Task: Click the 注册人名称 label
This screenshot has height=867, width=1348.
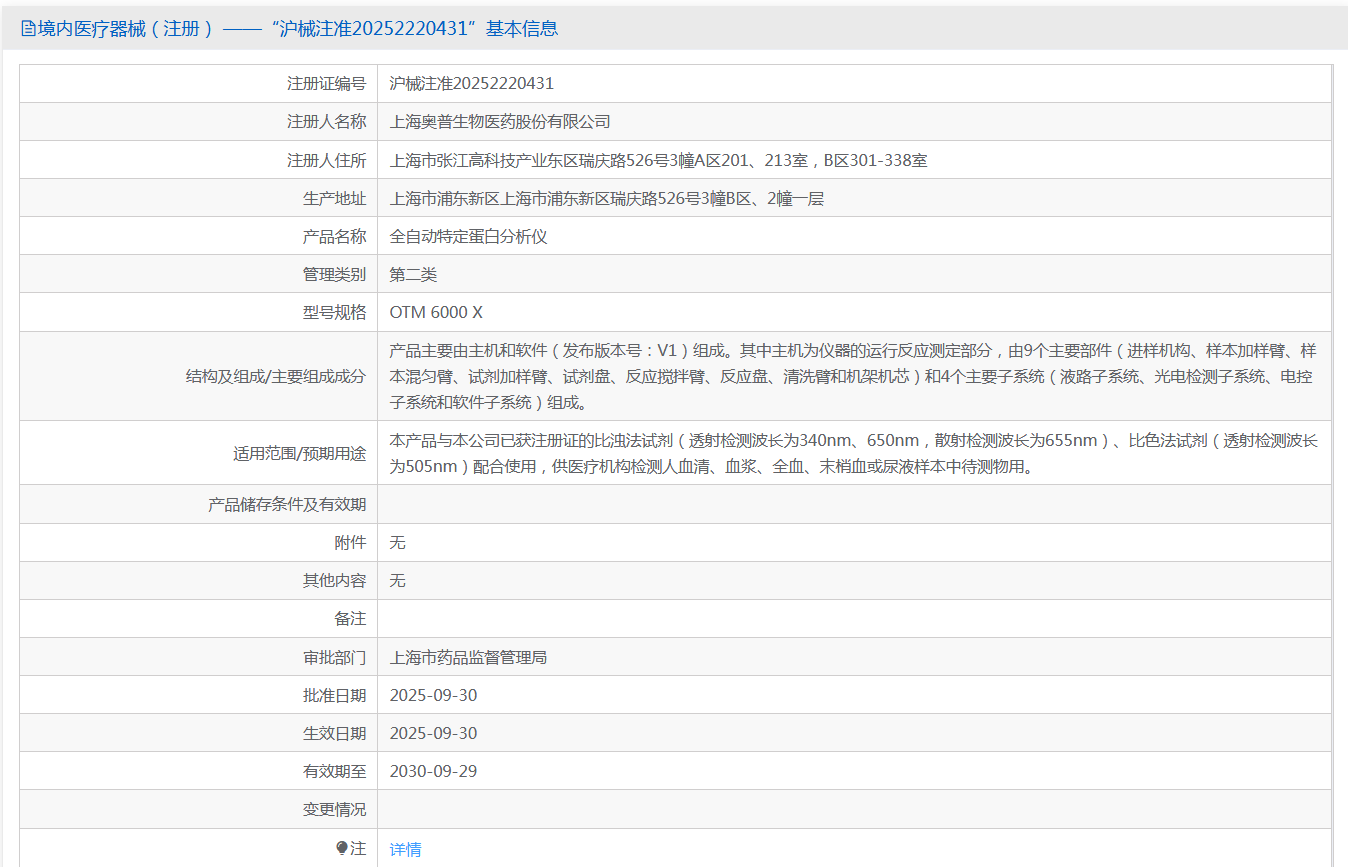Action: 326,122
